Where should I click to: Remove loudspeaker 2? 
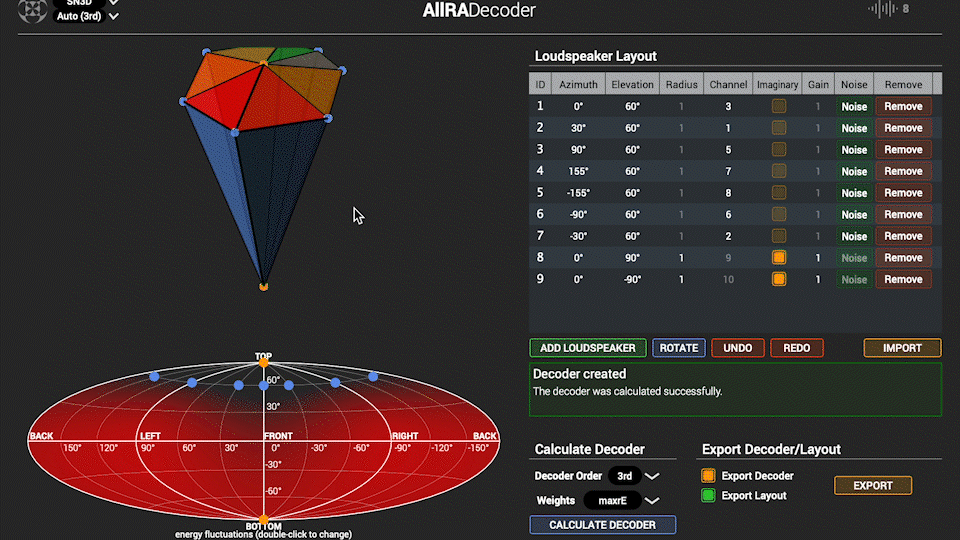tap(904, 128)
